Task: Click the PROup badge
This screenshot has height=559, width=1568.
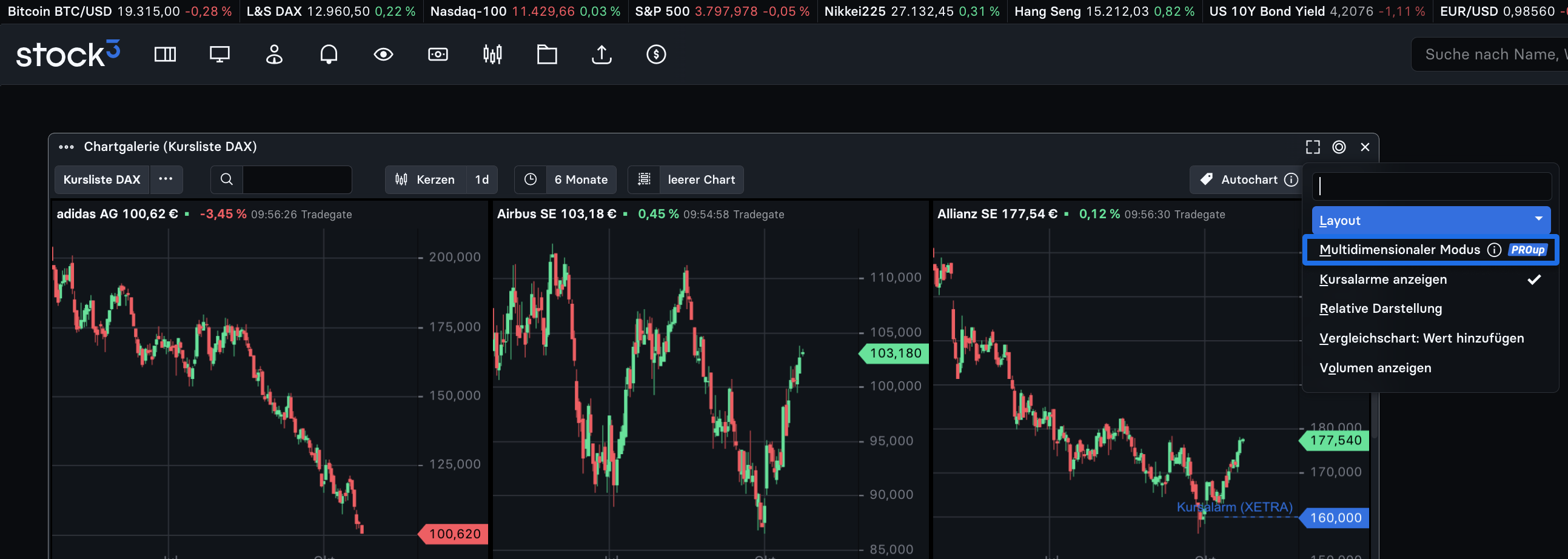Action: tap(1528, 250)
